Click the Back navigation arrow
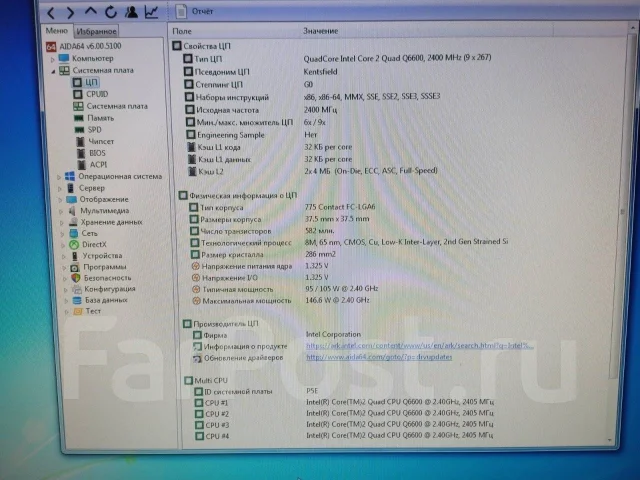Image resolution: width=640 pixels, height=480 pixels. 51,13
